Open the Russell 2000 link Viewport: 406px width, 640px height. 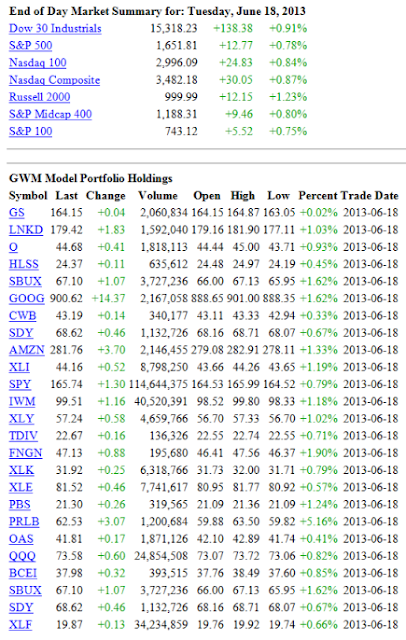pos(40,97)
